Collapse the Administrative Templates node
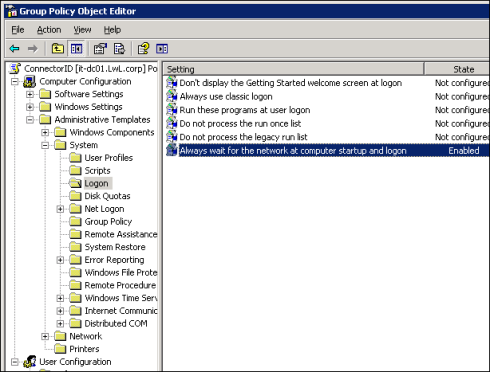The width and height of the screenshot is (490, 372). point(30,120)
